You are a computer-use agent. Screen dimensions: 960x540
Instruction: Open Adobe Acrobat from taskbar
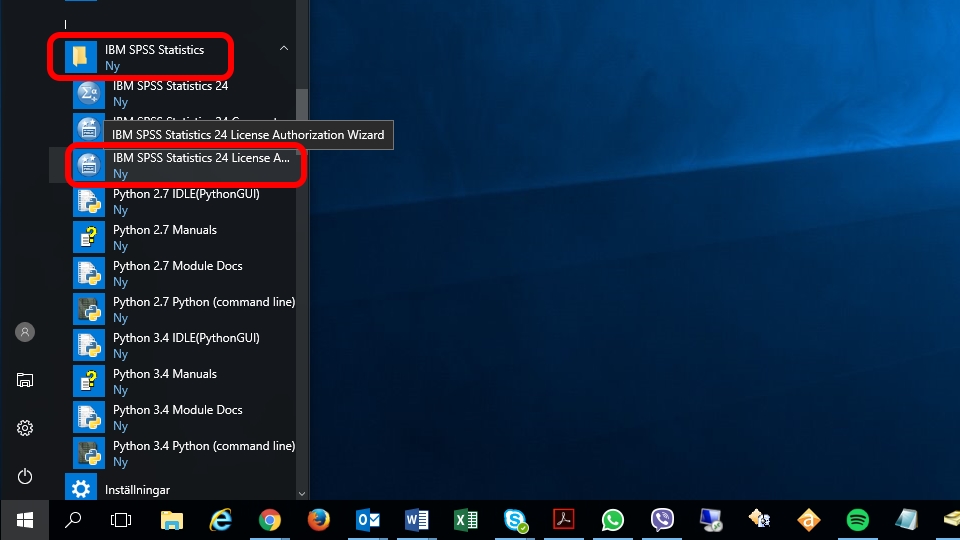pos(563,520)
